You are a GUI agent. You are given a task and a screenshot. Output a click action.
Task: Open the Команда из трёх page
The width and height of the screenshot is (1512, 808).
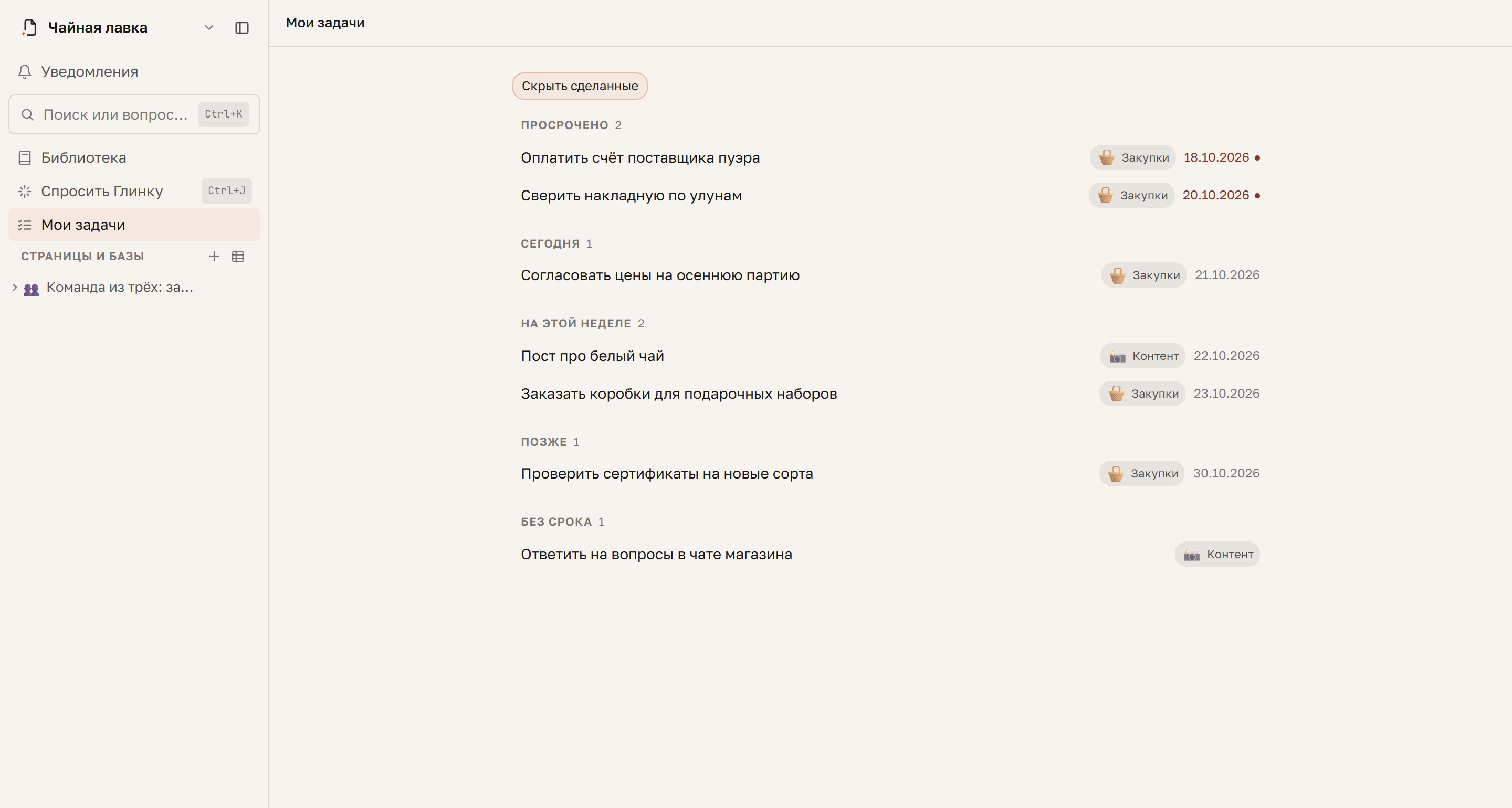119,288
